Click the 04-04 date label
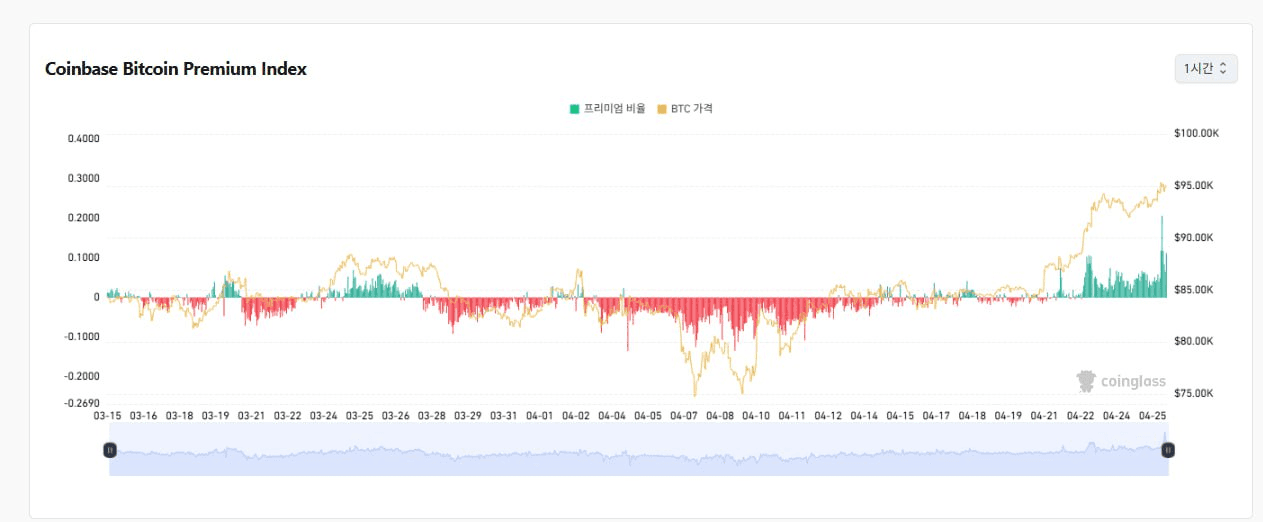The height and width of the screenshot is (522, 1263). (x=612, y=415)
